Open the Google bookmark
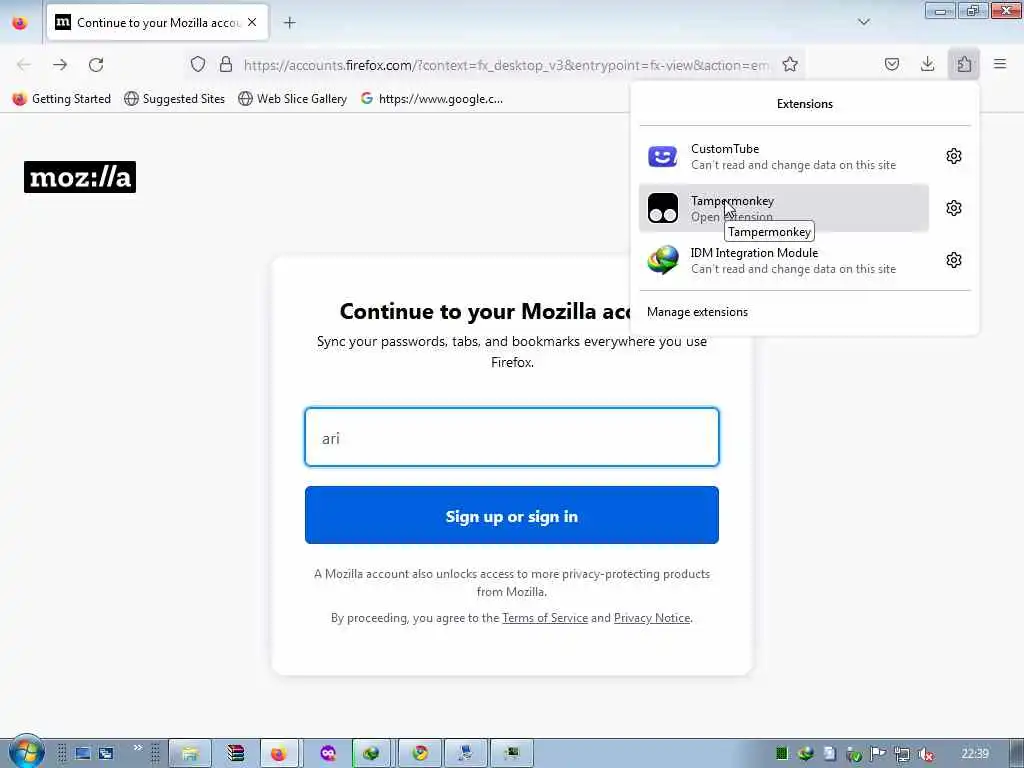 click(432, 99)
